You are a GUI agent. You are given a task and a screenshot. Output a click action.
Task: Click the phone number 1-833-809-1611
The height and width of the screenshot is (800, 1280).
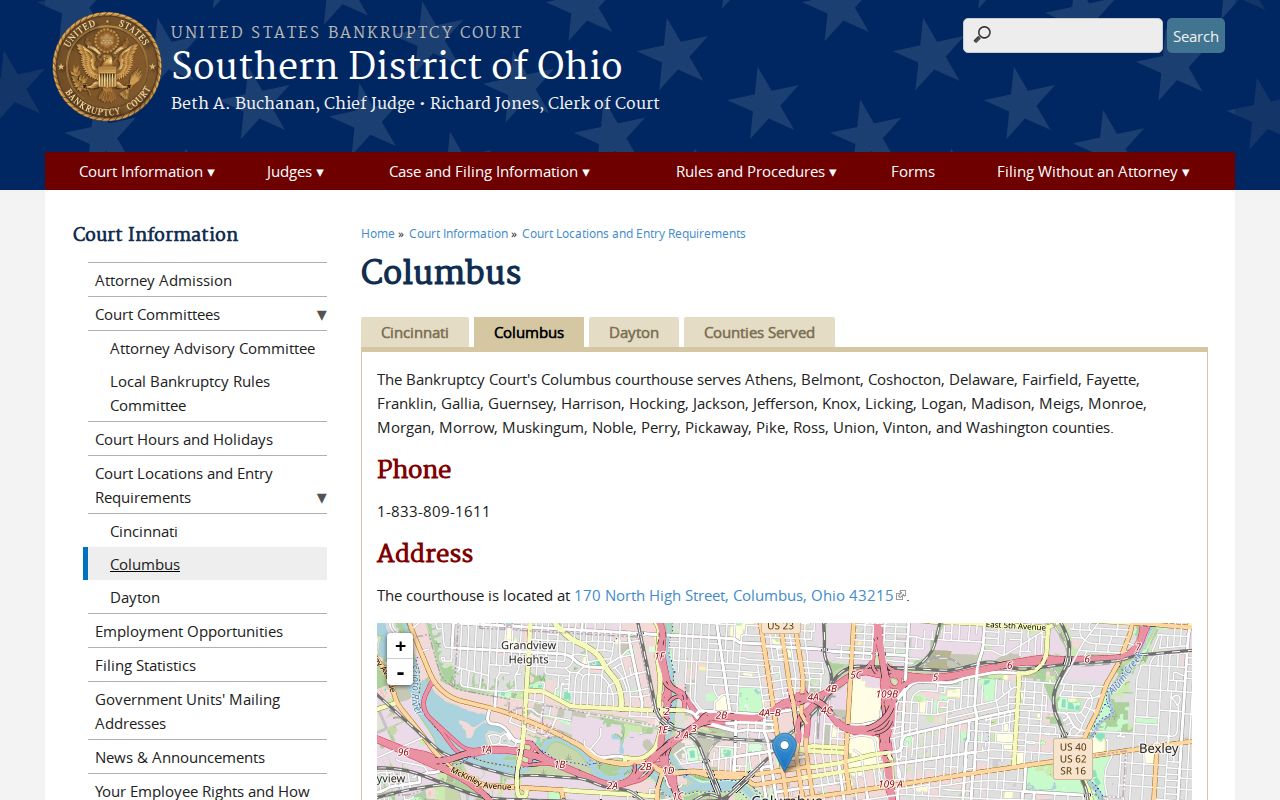pos(433,512)
